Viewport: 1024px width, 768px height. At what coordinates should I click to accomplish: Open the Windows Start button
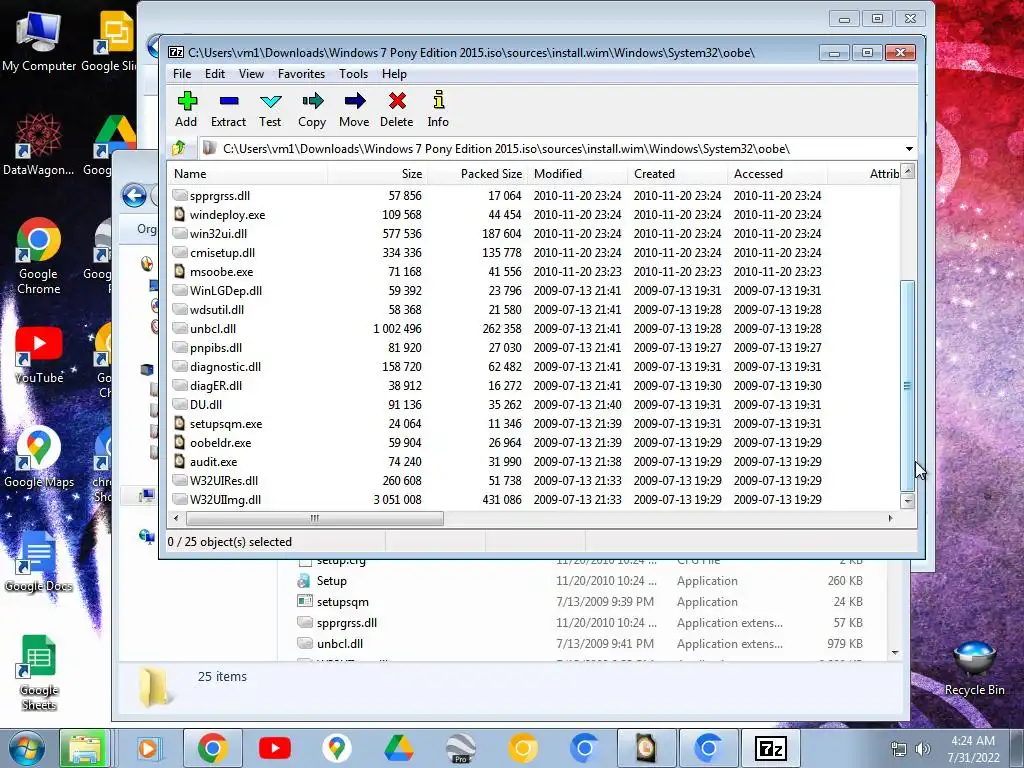[26, 748]
